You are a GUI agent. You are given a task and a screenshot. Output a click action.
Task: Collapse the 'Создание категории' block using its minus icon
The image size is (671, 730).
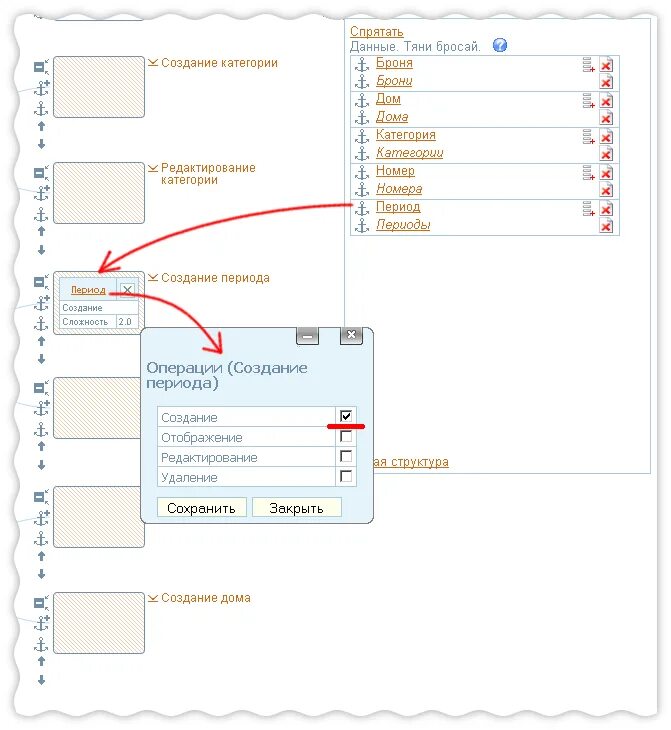click(x=40, y=67)
